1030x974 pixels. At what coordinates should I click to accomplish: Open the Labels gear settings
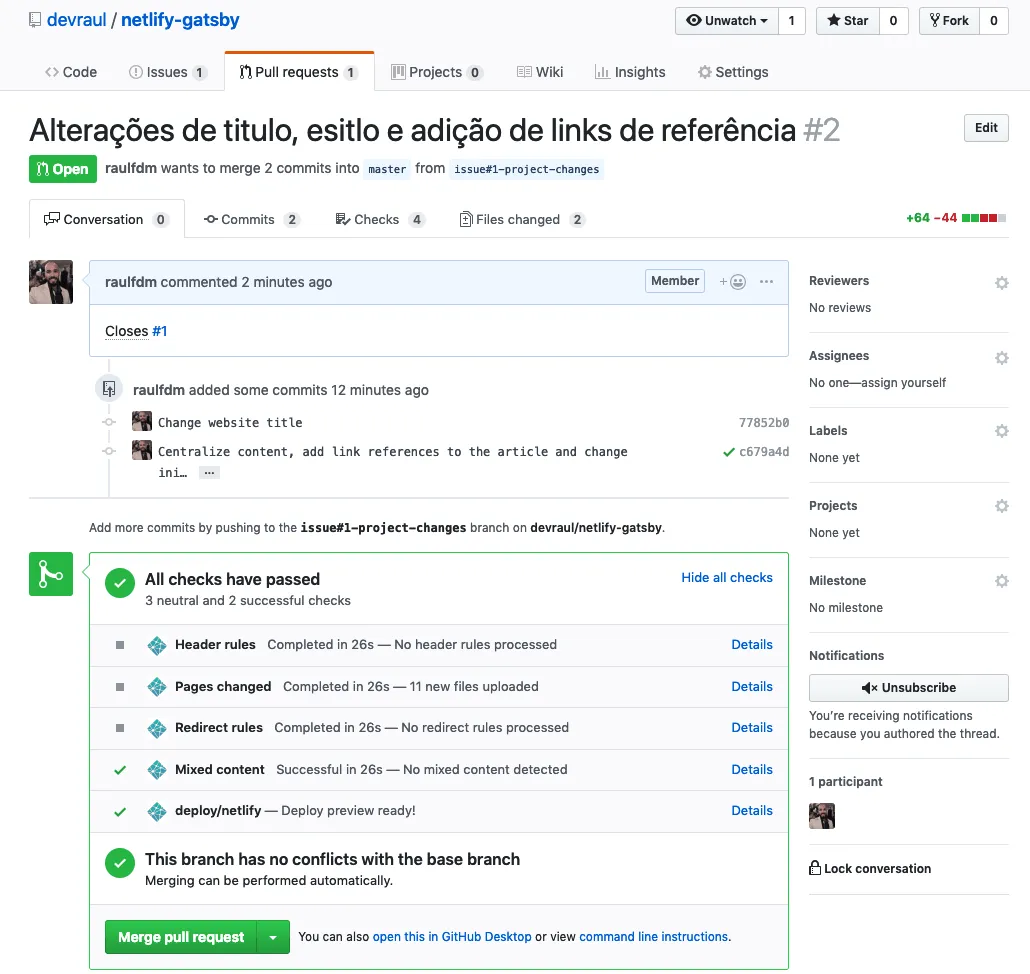(1001, 431)
